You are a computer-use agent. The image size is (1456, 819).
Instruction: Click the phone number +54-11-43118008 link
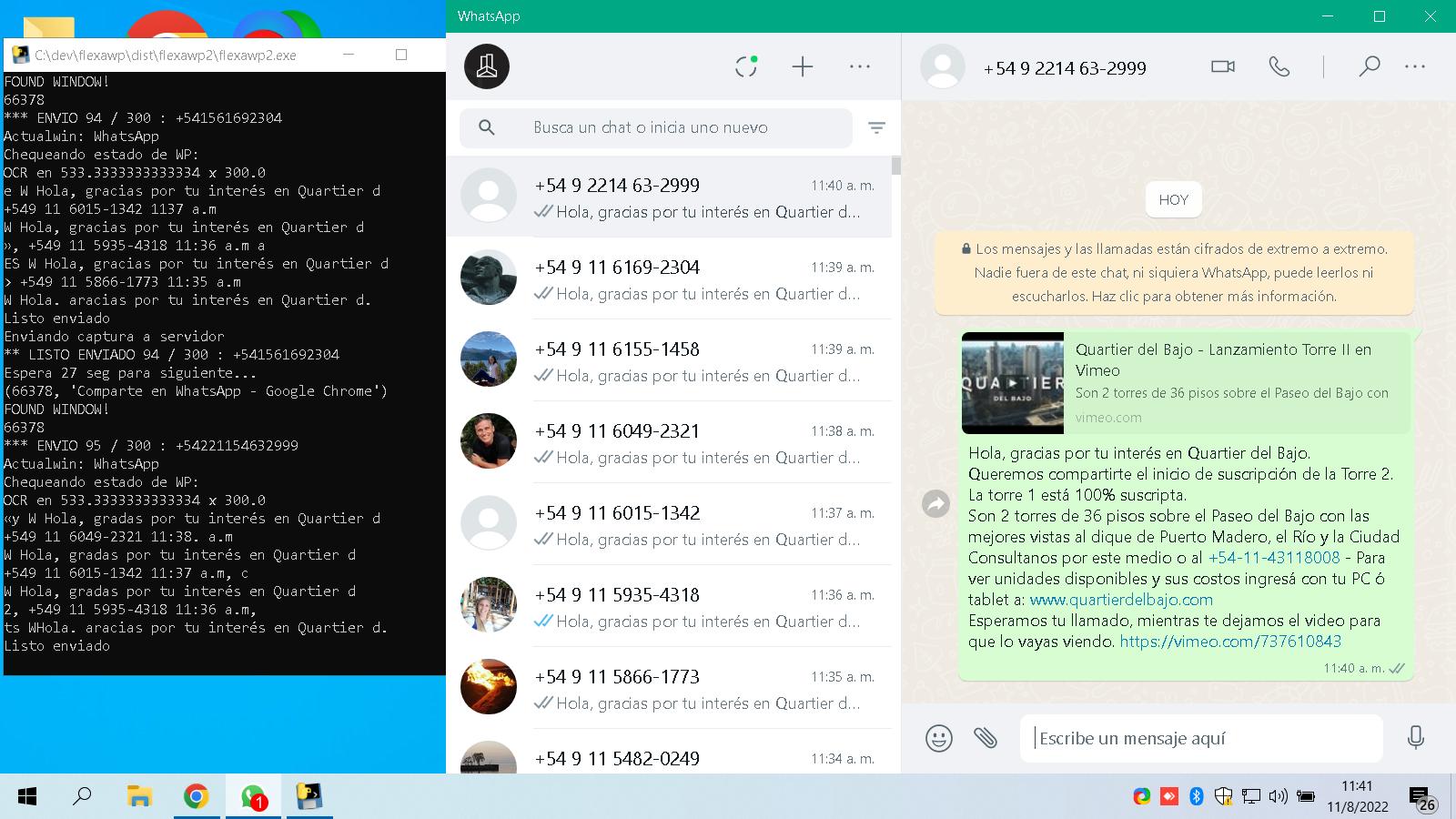coord(1274,558)
